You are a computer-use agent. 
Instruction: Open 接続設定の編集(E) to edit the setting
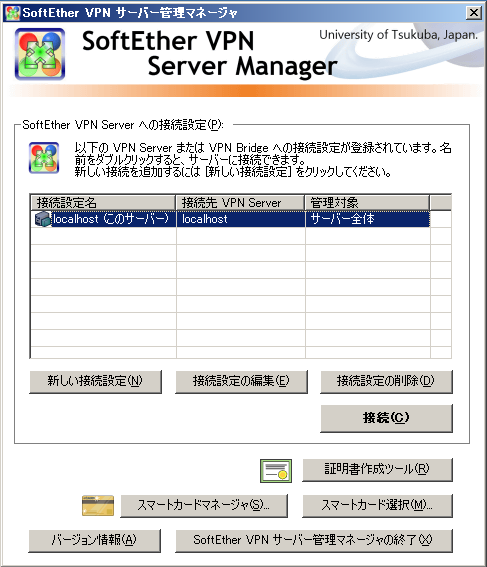coord(241,381)
